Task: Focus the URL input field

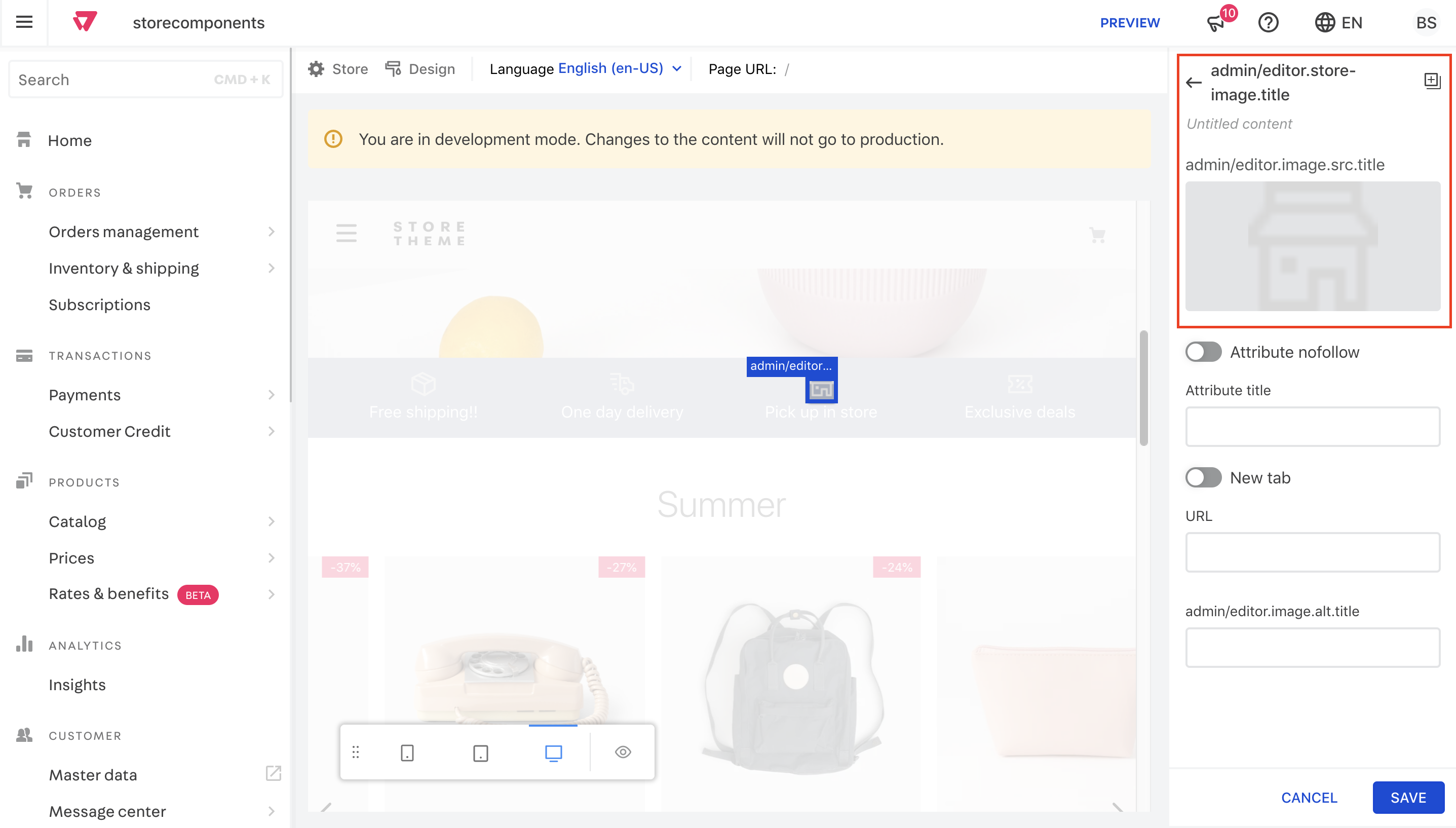Action: (x=1312, y=552)
